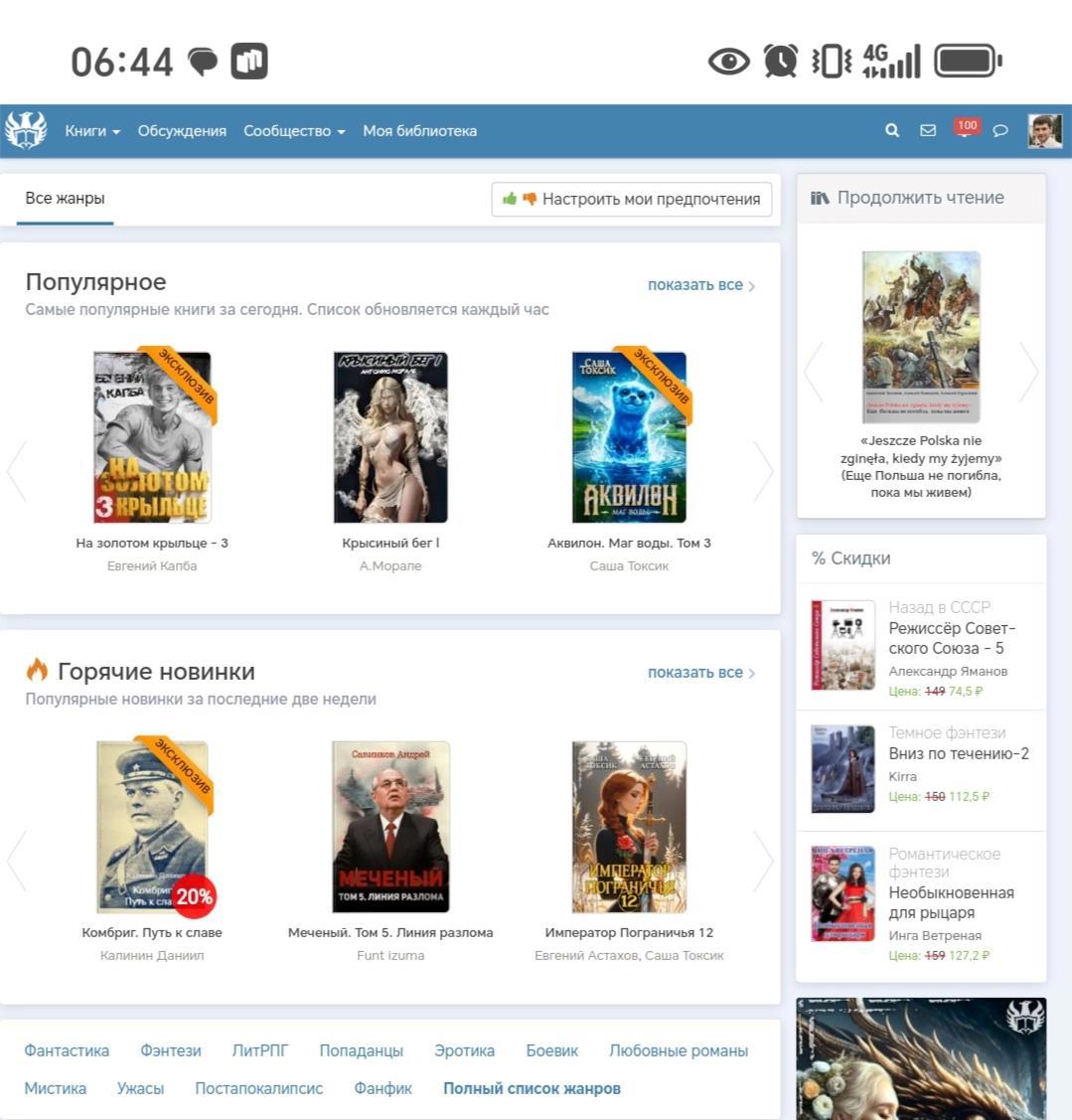
Task: Open the mail envelope icon
Action: pyautogui.click(x=928, y=130)
